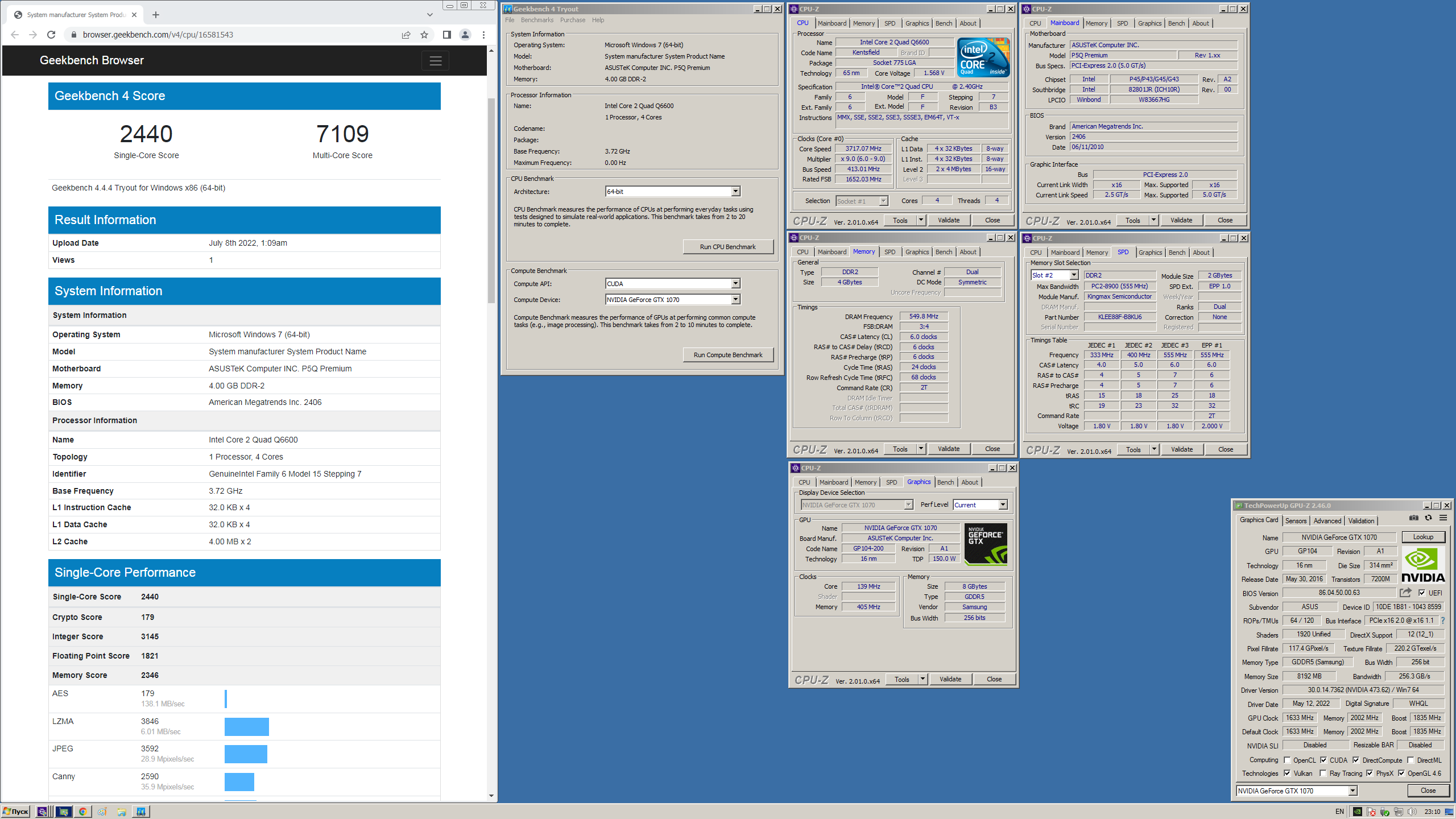Open the Compute API CUDA dropdown
Screen dimensions: 1456x819
[x=672, y=283]
